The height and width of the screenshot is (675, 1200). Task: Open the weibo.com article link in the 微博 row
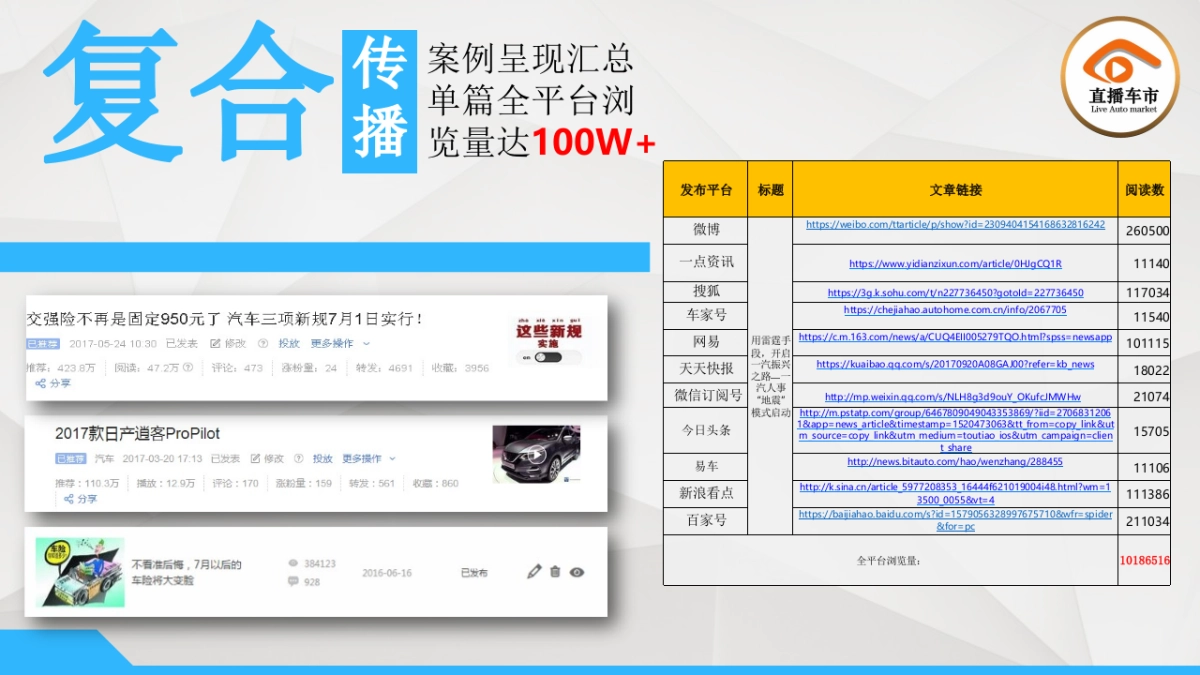point(958,227)
